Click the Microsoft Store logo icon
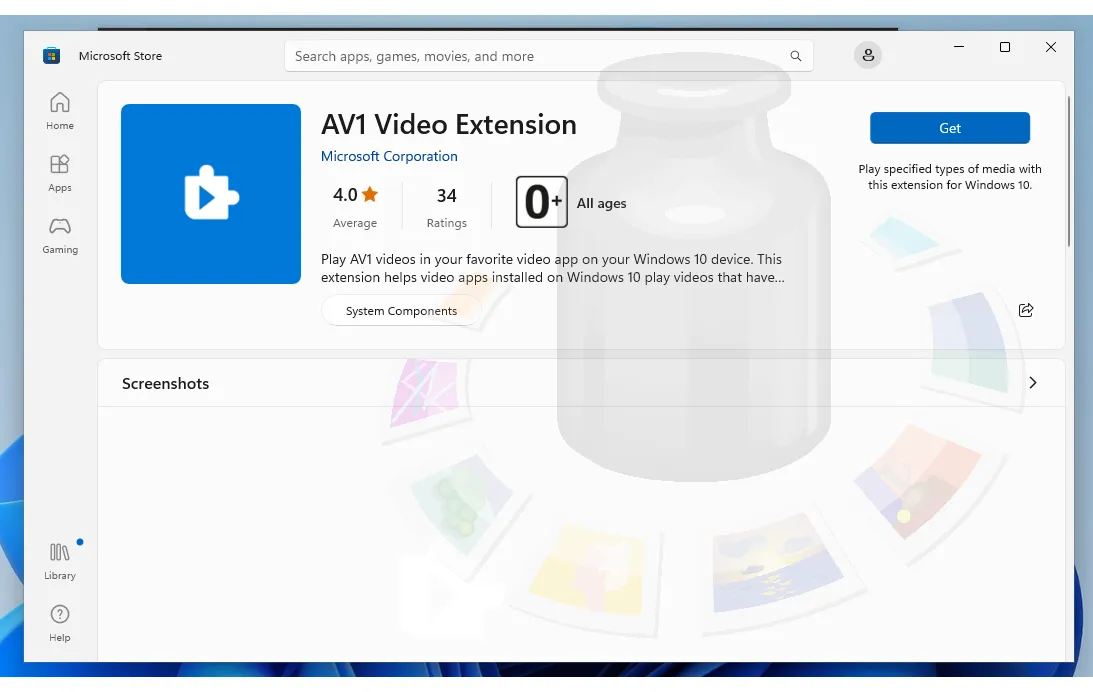The image size is (1093, 692). [x=52, y=56]
